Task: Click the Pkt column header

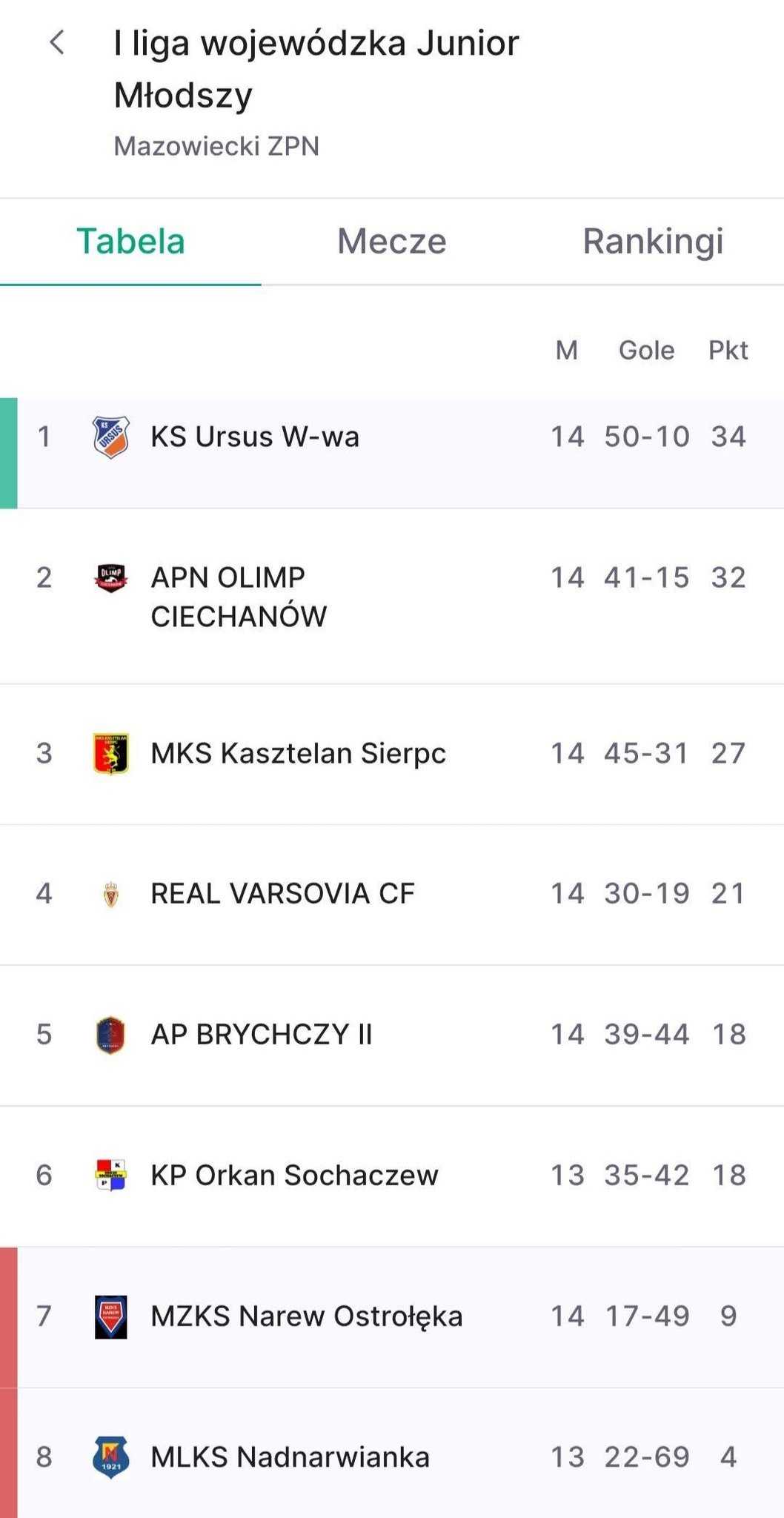Action: tap(728, 351)
